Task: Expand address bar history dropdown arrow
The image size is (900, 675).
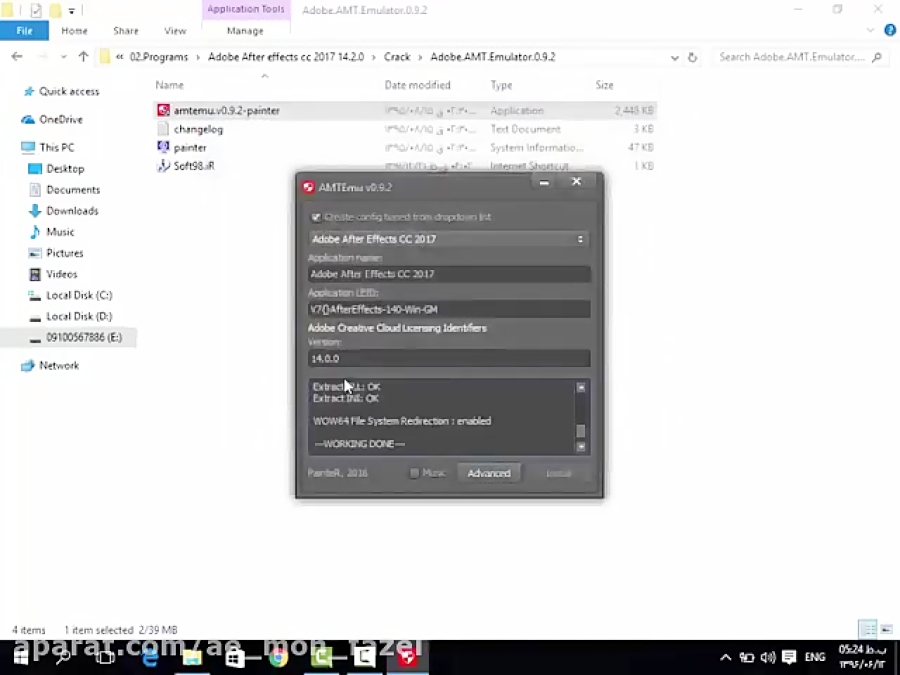Action: coord(674,57)
